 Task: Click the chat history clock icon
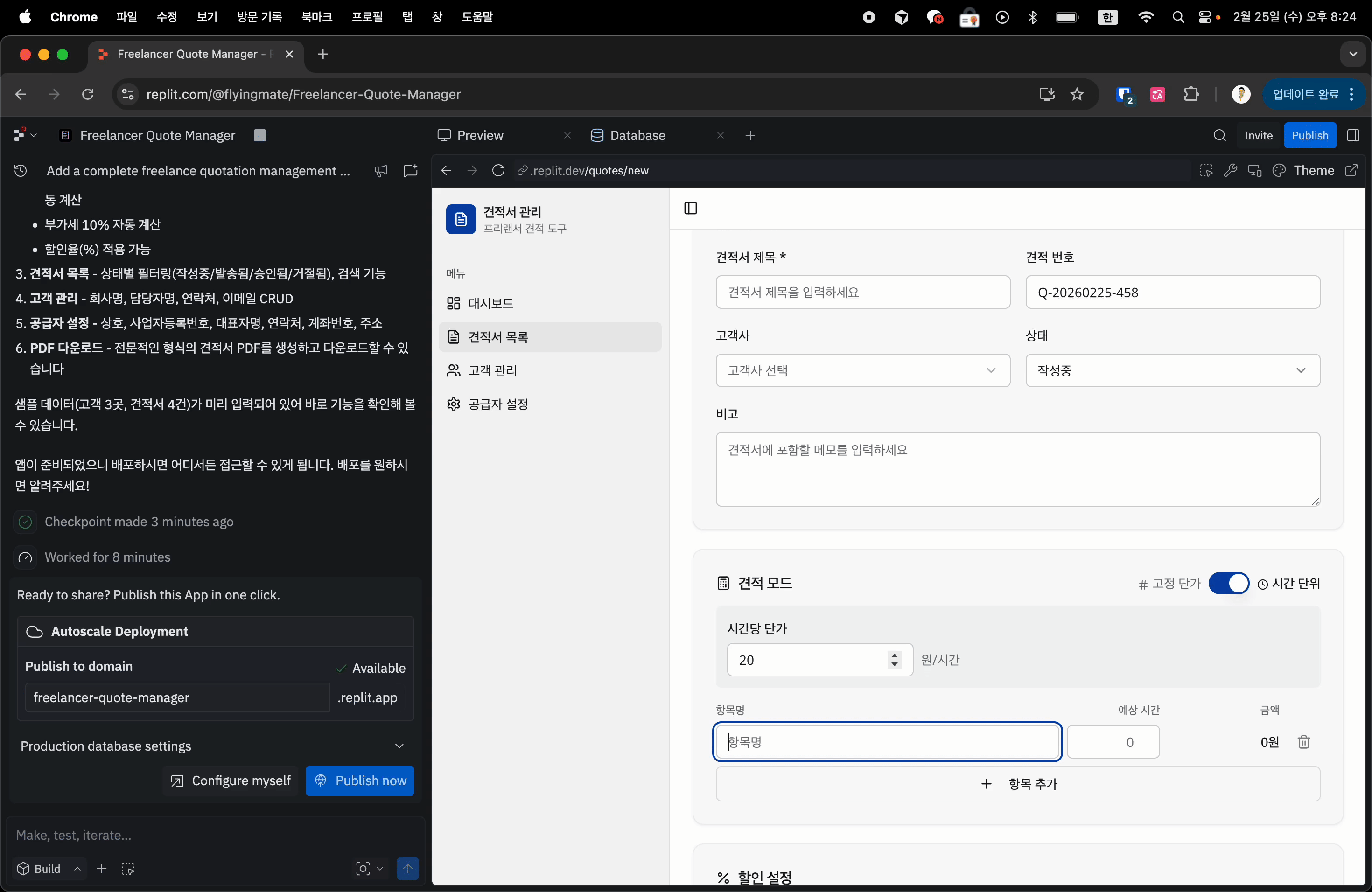coord(21,171)
